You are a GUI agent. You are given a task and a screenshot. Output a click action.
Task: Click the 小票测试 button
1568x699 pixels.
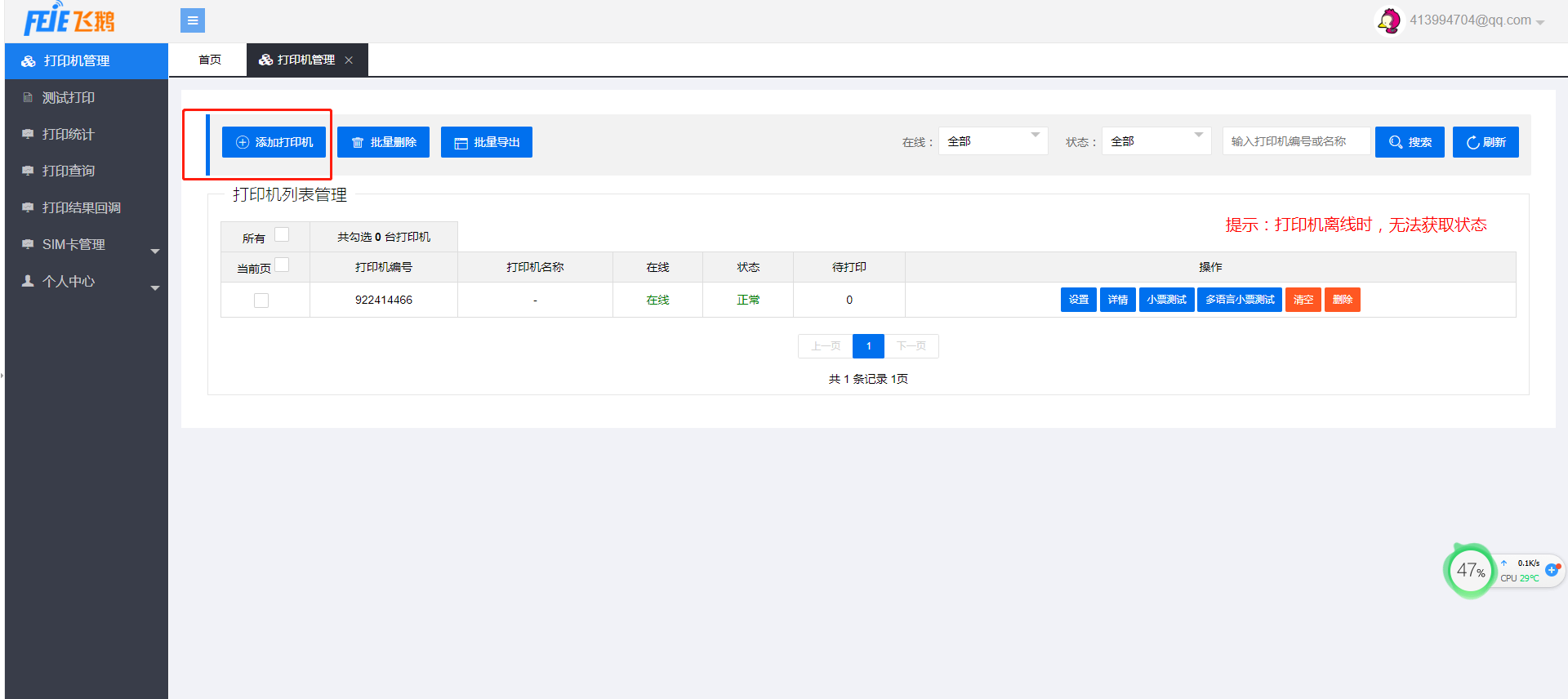[1166, 300]
